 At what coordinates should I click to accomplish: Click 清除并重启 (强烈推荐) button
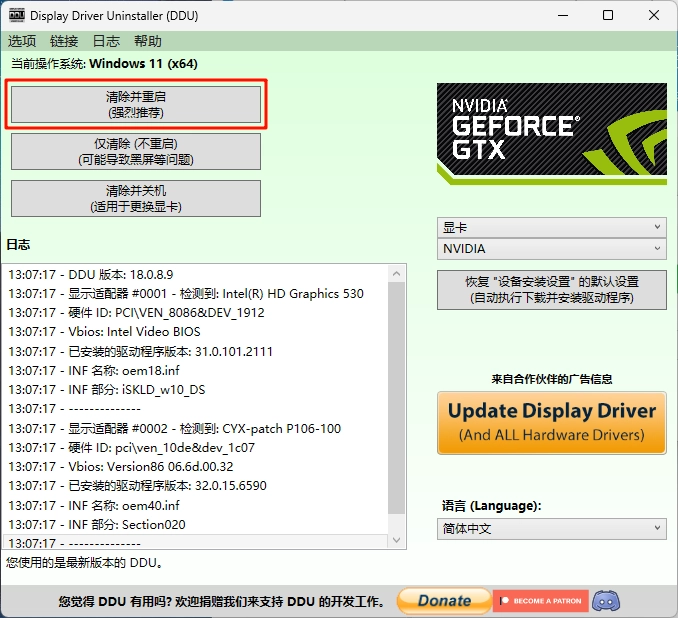click(x=136, y=105)
